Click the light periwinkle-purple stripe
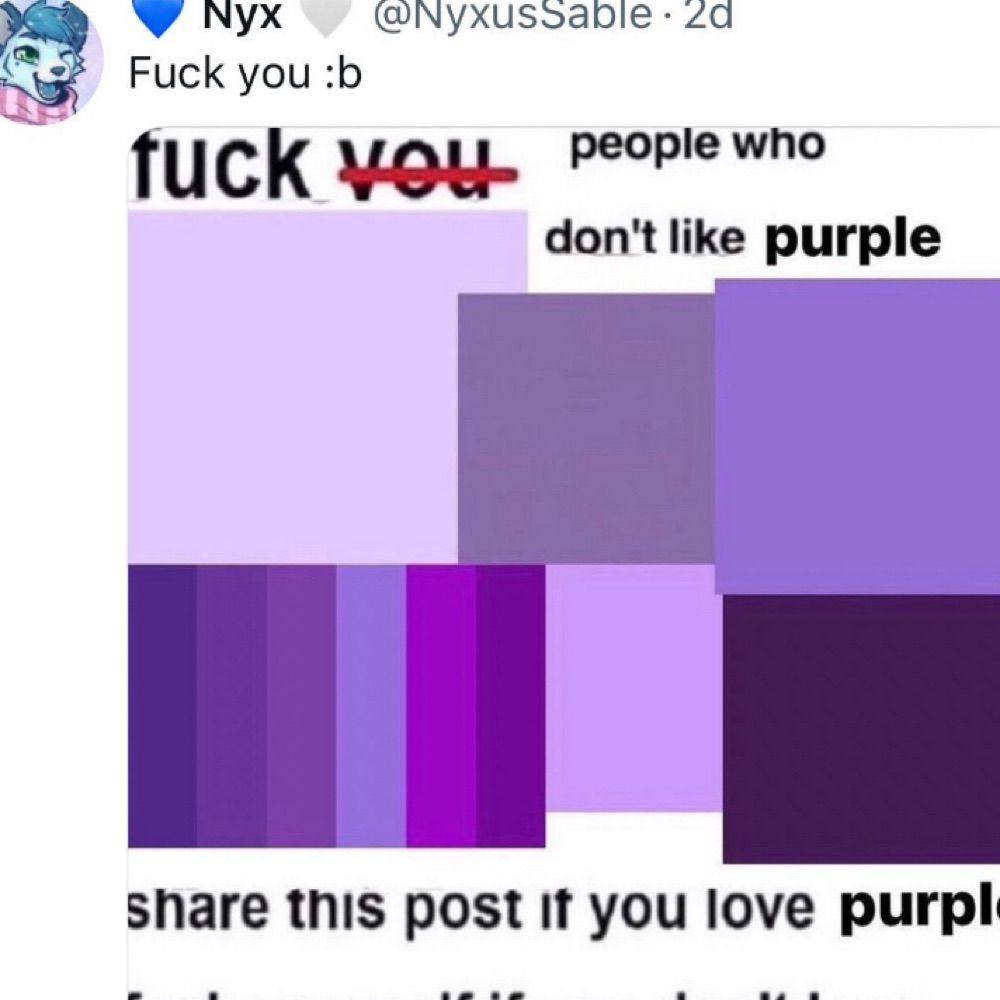 (x=371, y=706)
